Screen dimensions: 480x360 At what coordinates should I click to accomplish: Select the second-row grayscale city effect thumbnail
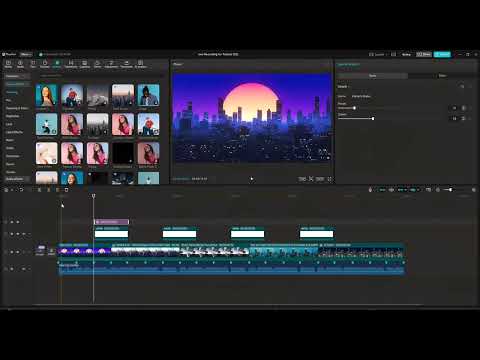98,124
